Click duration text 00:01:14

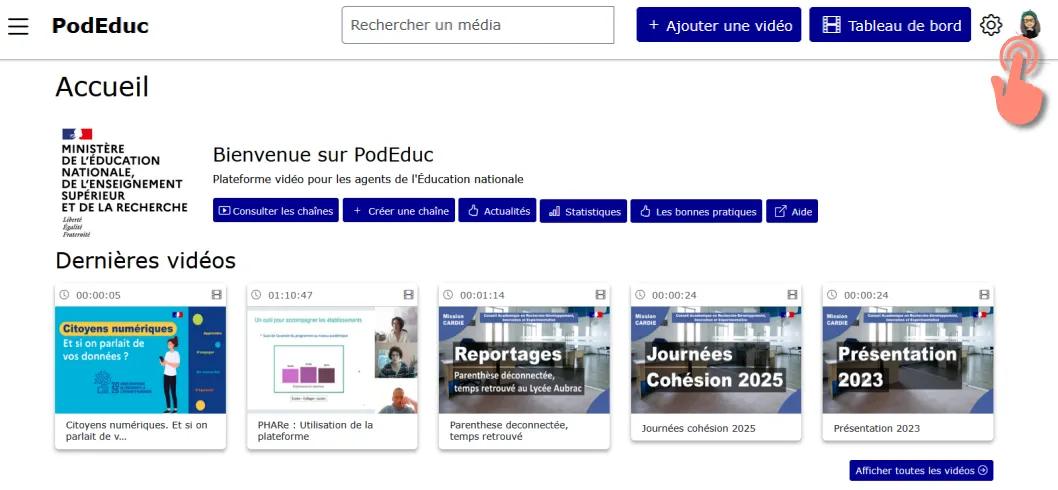pyautogui.click(x=482, y=295)
